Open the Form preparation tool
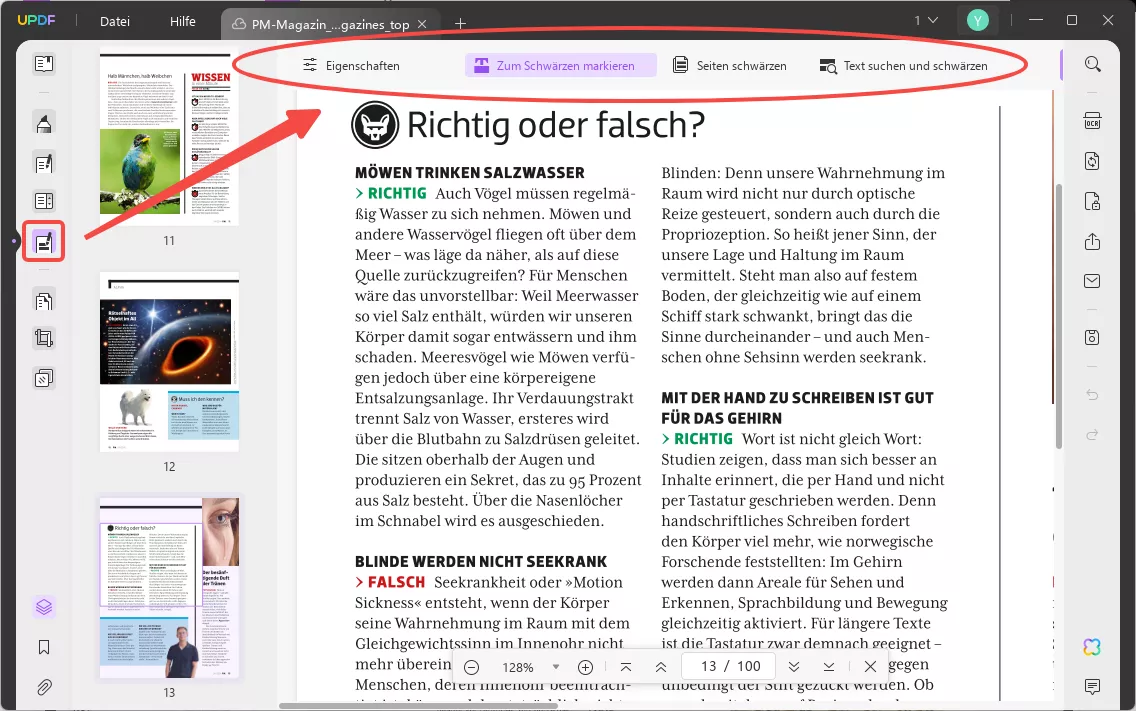Viewport: 1136px width, 711px height. 43,201
